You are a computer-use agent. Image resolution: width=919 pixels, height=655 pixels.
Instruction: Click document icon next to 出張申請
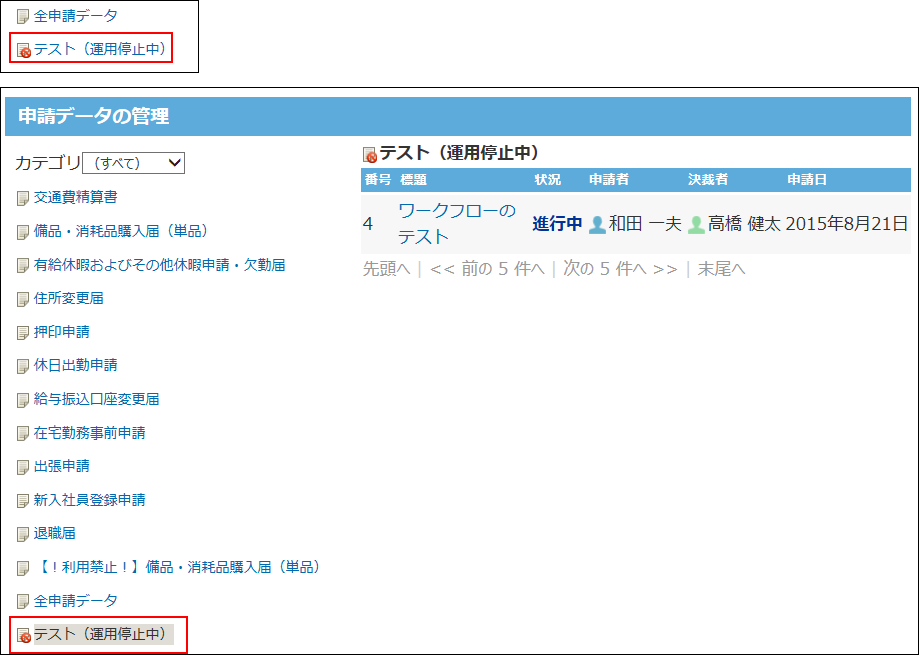click(x=23, y=468)
